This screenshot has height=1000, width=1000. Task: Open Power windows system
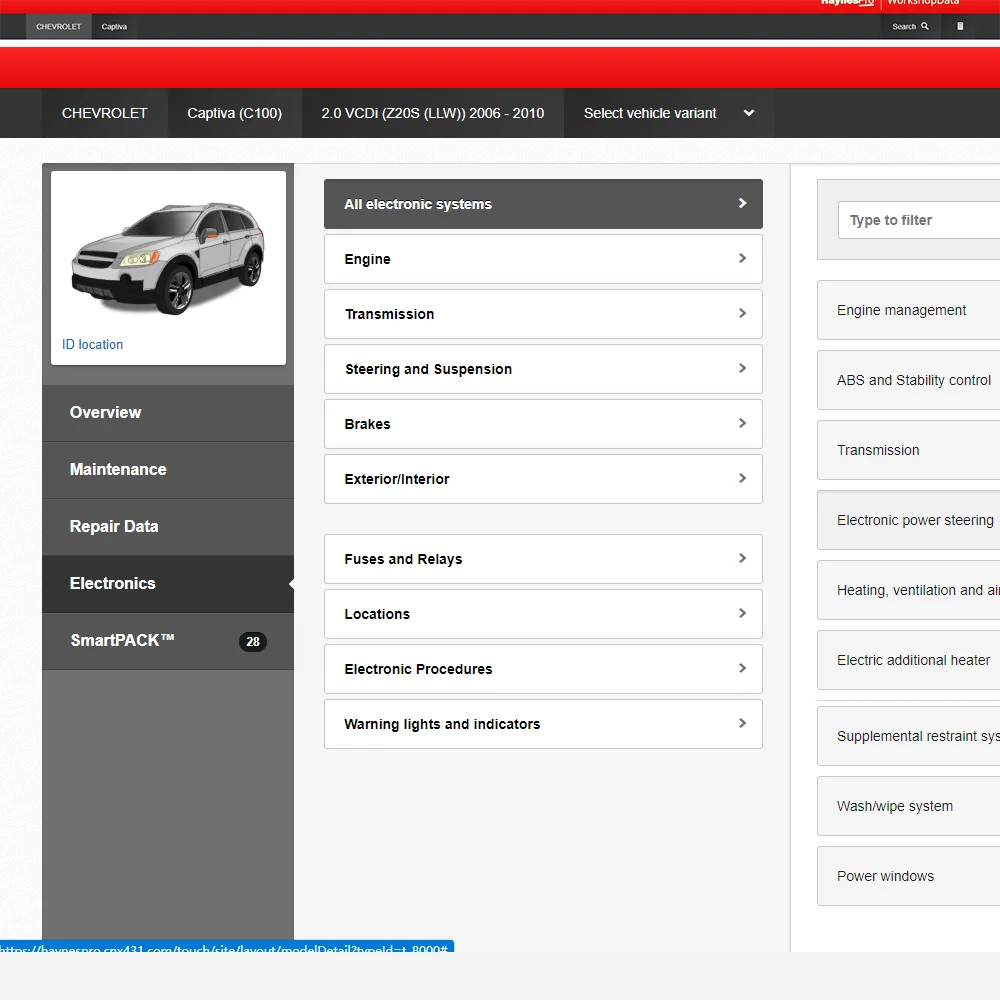(x=909, y=876)
